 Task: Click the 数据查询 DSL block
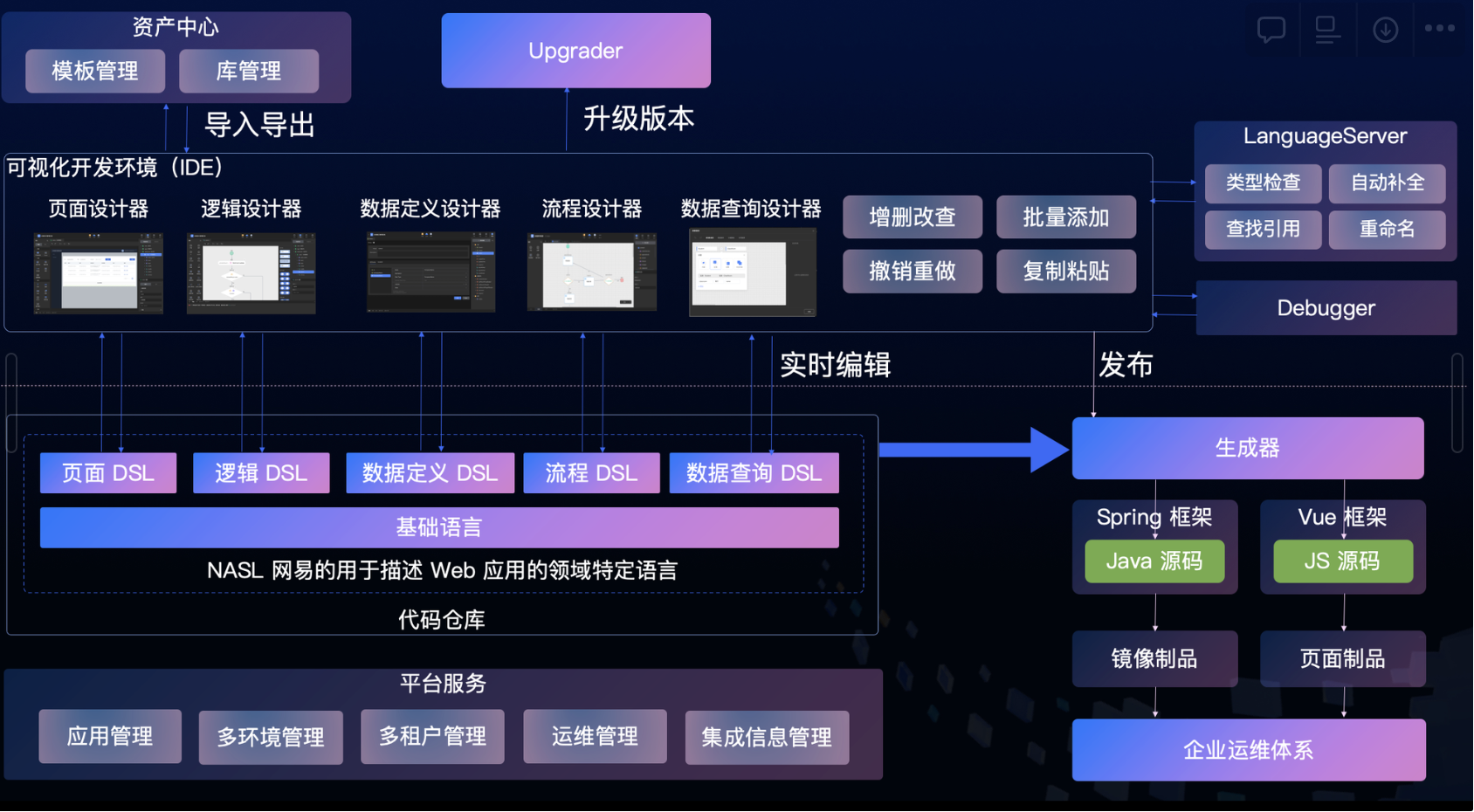[x=754, y=473]
